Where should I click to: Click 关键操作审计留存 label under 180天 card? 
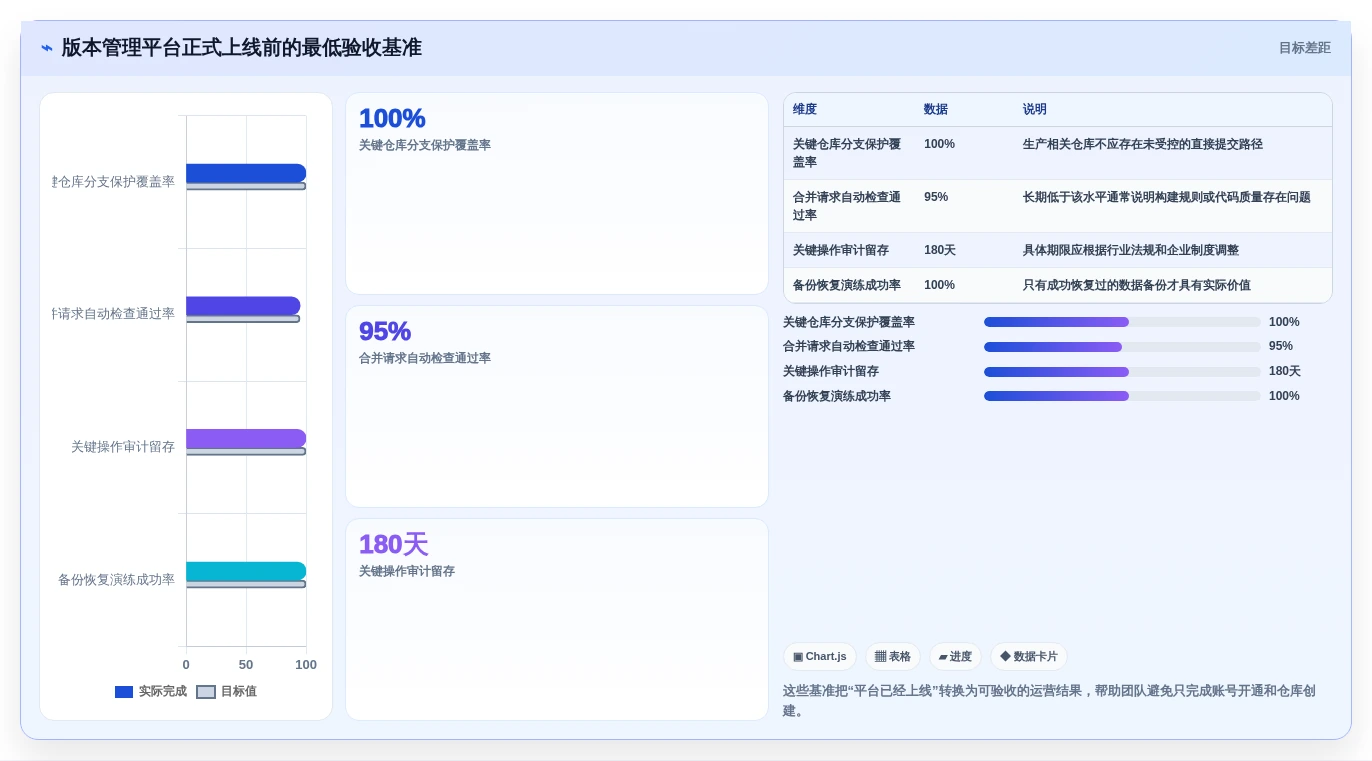coord(407,571)
